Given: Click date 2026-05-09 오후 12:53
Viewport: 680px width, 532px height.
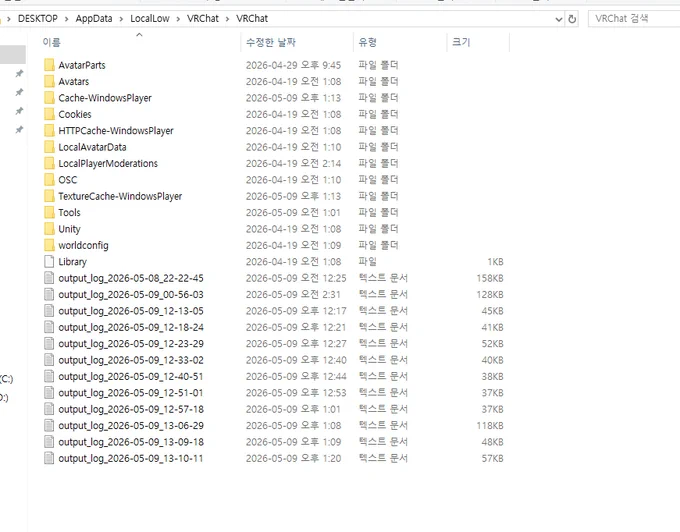Looking at the screenshot, I should [x=296, y=393].
